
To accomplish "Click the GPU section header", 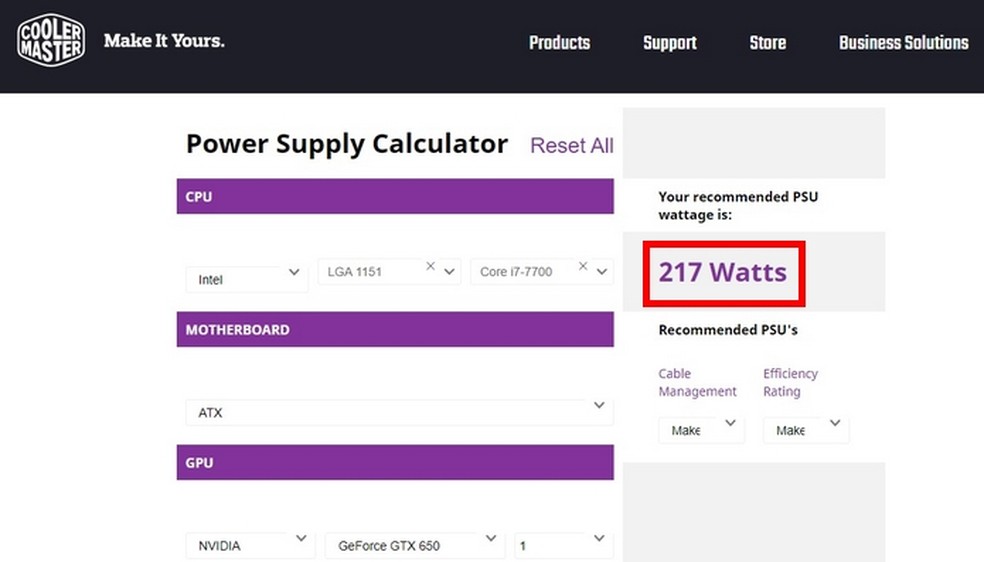I will tap(395, 462).
